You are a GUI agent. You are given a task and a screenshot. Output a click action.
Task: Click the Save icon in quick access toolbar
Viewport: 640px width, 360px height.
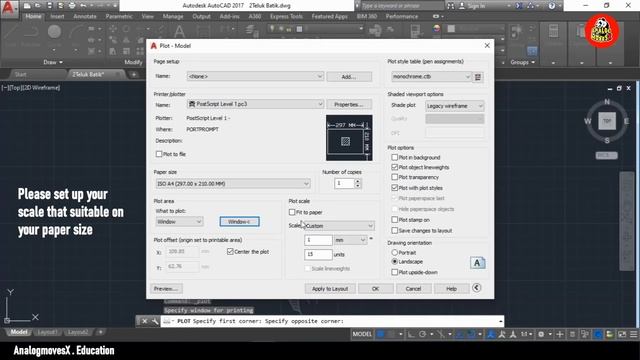tap(49, 6)
